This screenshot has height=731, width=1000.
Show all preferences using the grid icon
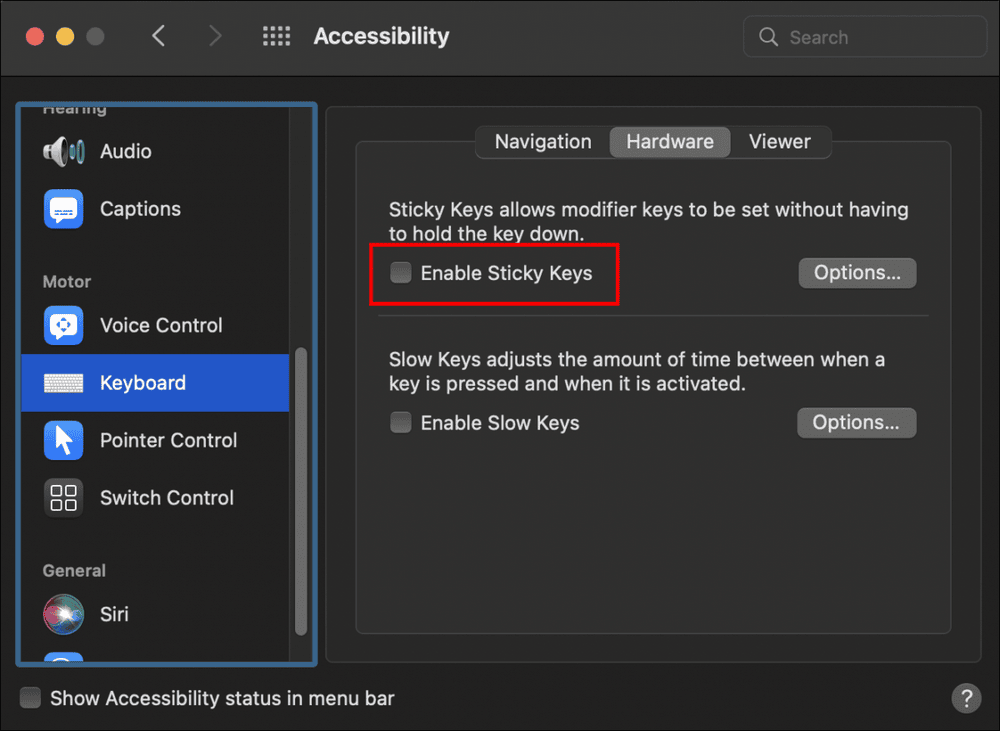tap(276, 37)
